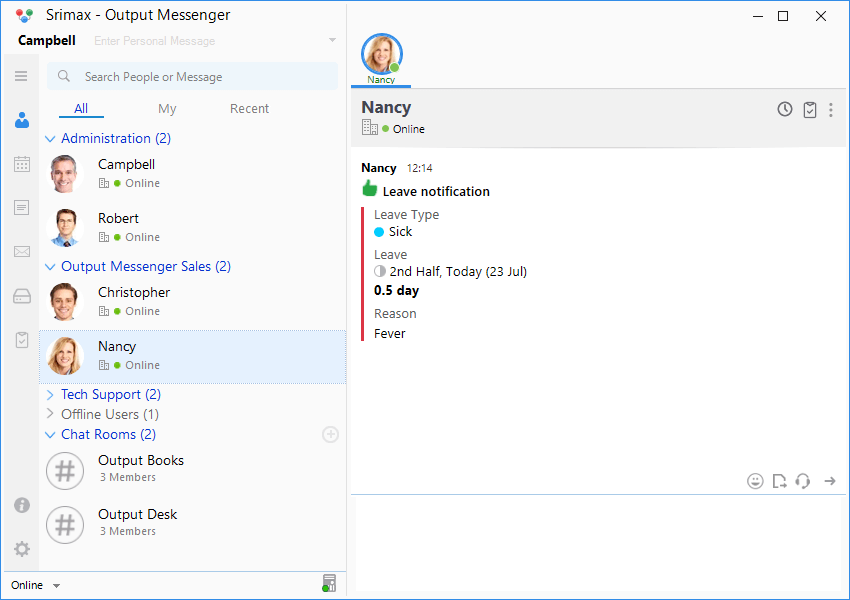Viewport: 850px width, 600px height.
Task: Click Campbell's avatar photo
Action: pos(65,174)
